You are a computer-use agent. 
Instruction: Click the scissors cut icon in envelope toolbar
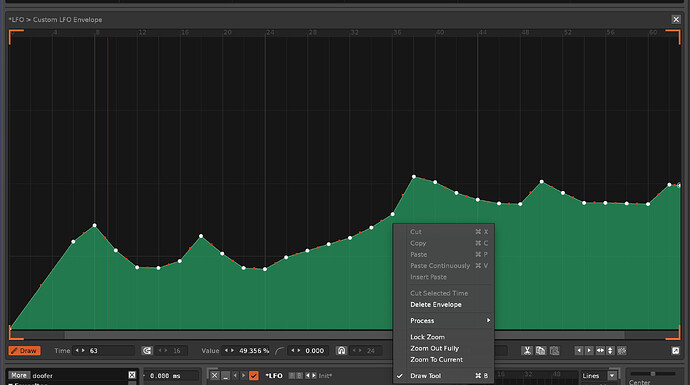527,351
